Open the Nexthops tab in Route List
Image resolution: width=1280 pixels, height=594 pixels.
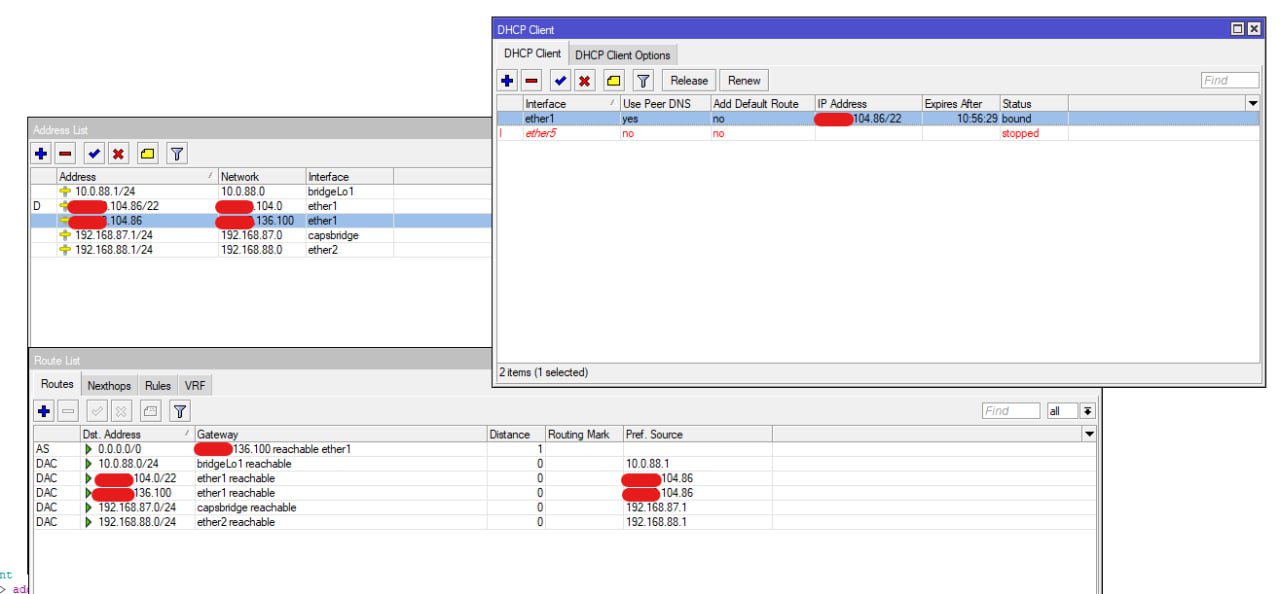pos(109,386)
